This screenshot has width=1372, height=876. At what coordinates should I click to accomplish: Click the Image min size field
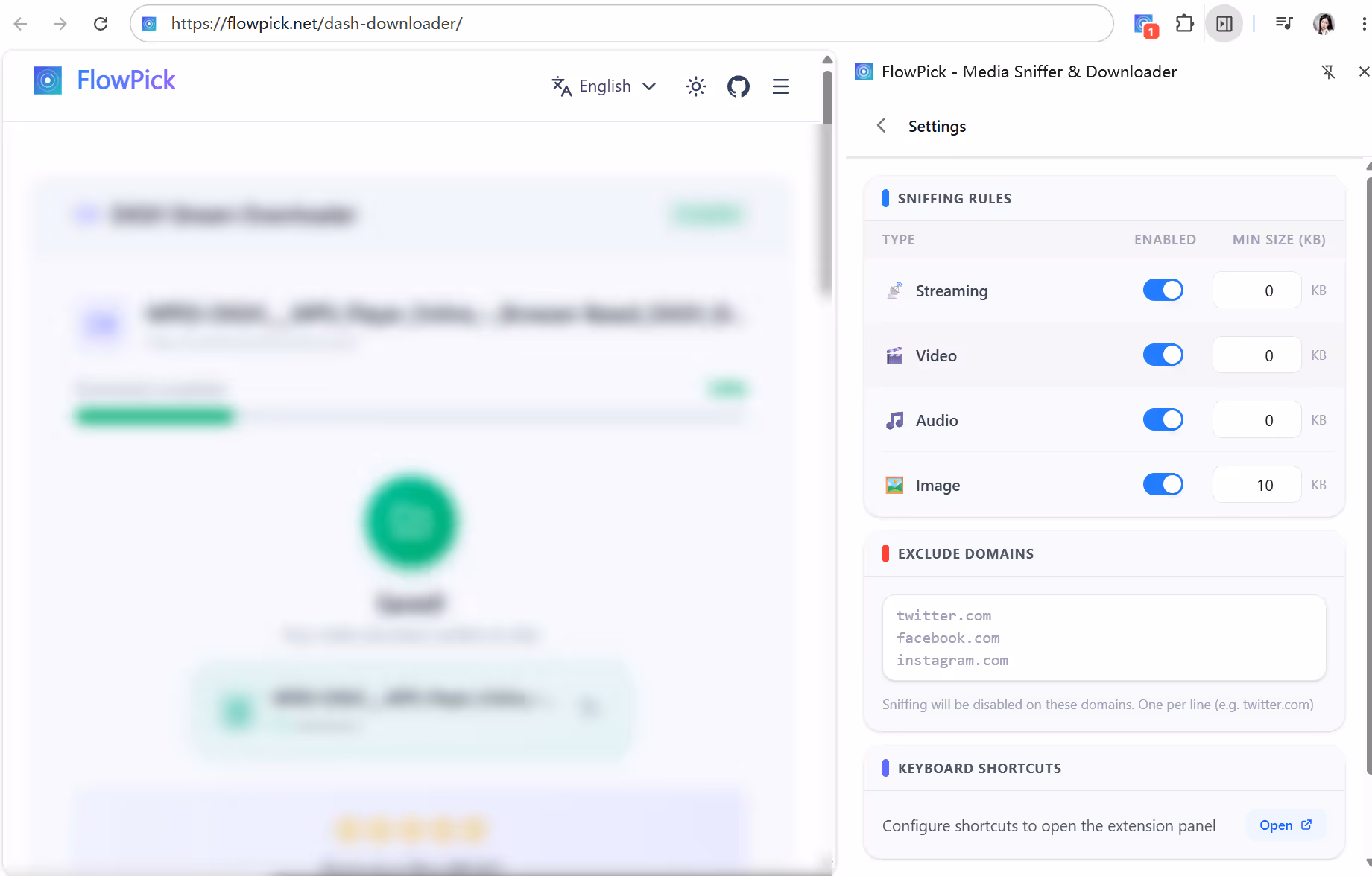tap(1256, 484)
